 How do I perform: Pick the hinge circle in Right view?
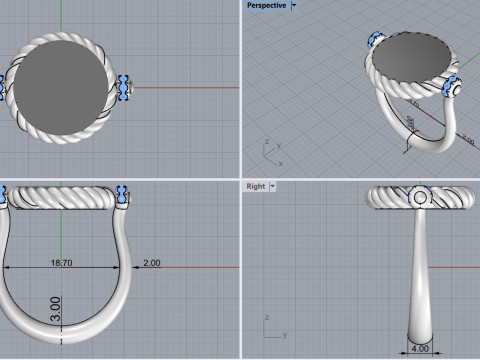pyautogui.click(x=420, y=197)
